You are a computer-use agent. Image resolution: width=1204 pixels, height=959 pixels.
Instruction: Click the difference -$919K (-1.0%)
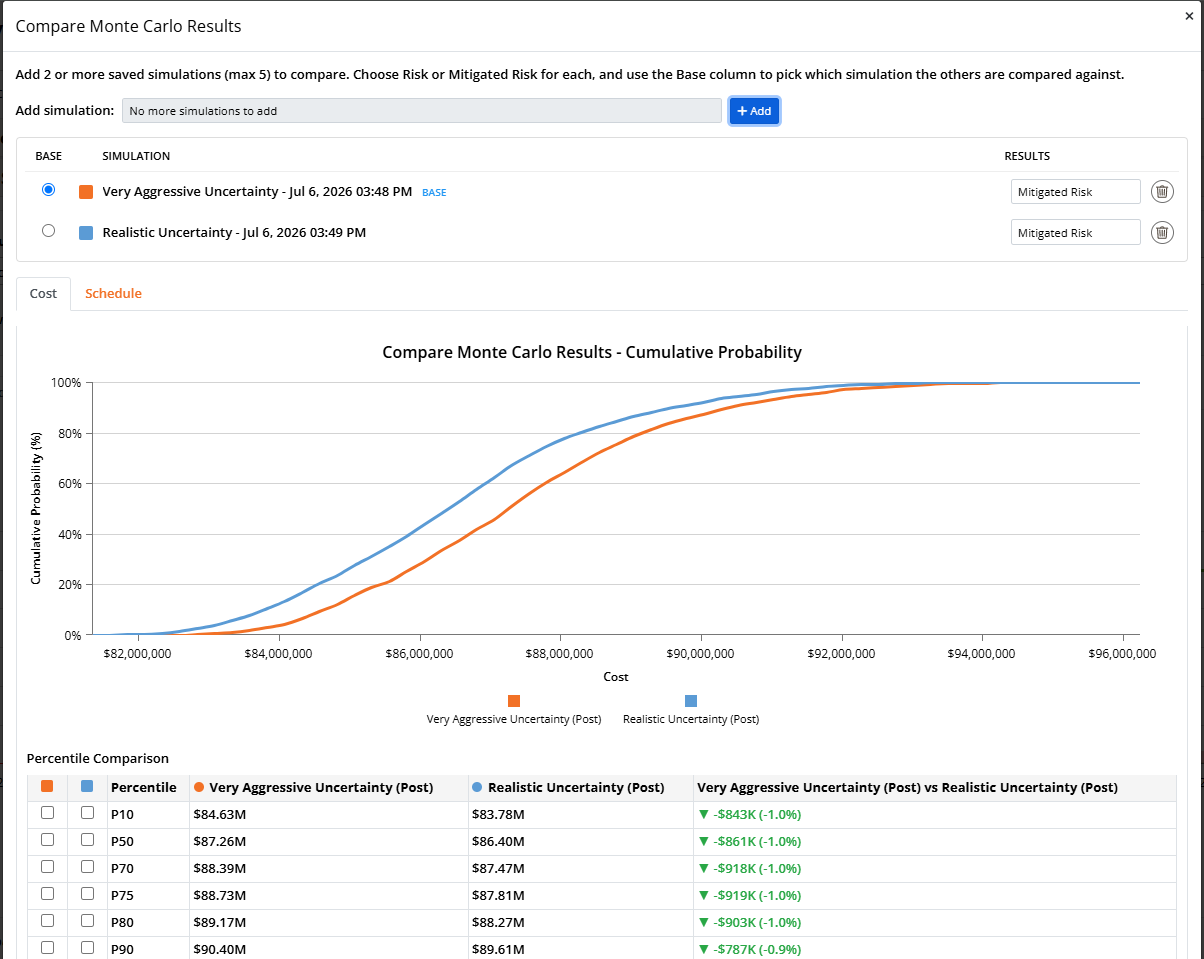point(749,895)
